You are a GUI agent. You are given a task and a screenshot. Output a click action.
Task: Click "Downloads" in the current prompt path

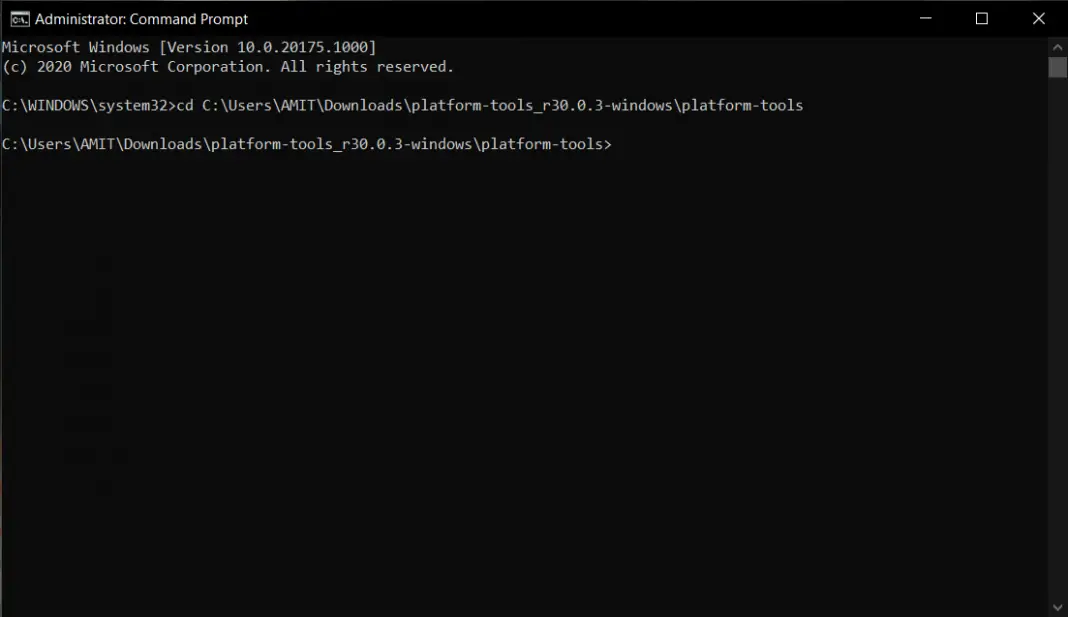(x=166, y=144)
